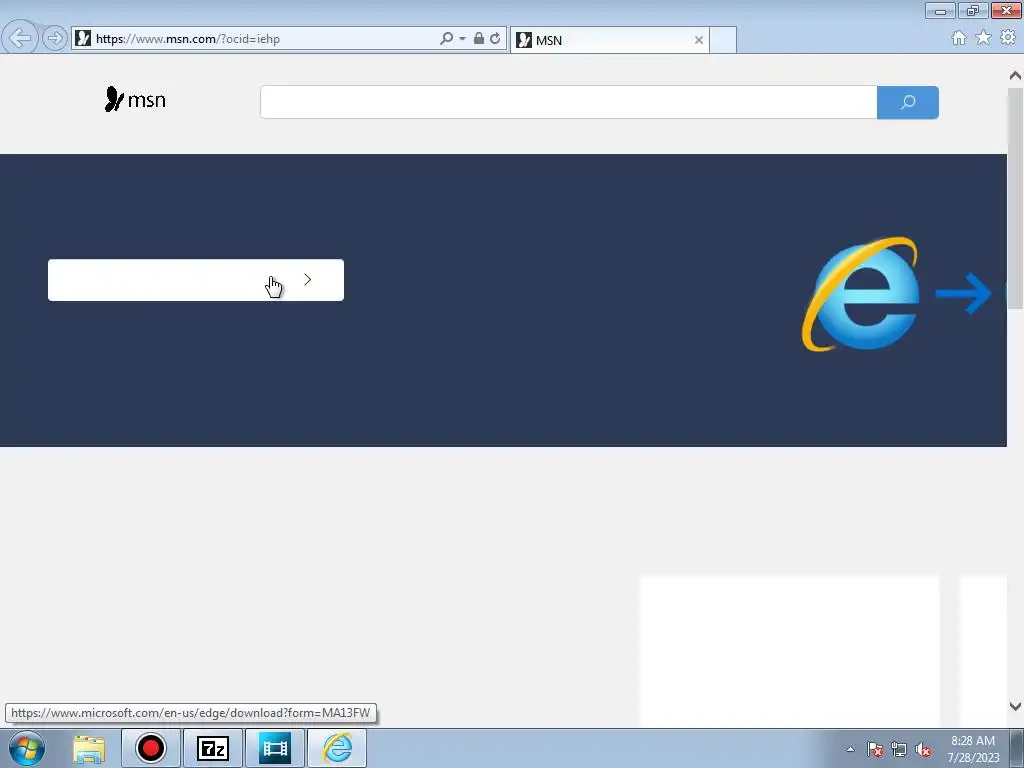
Task: Show hidden tray icons arrow
Action: 850,749
